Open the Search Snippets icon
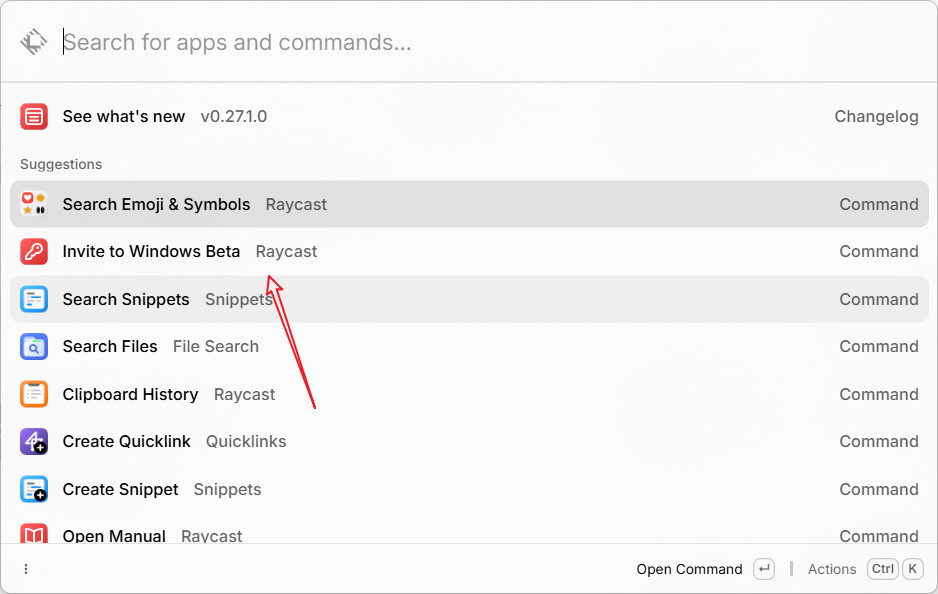This screenshot has width=938, height=594. click(34, 299)
